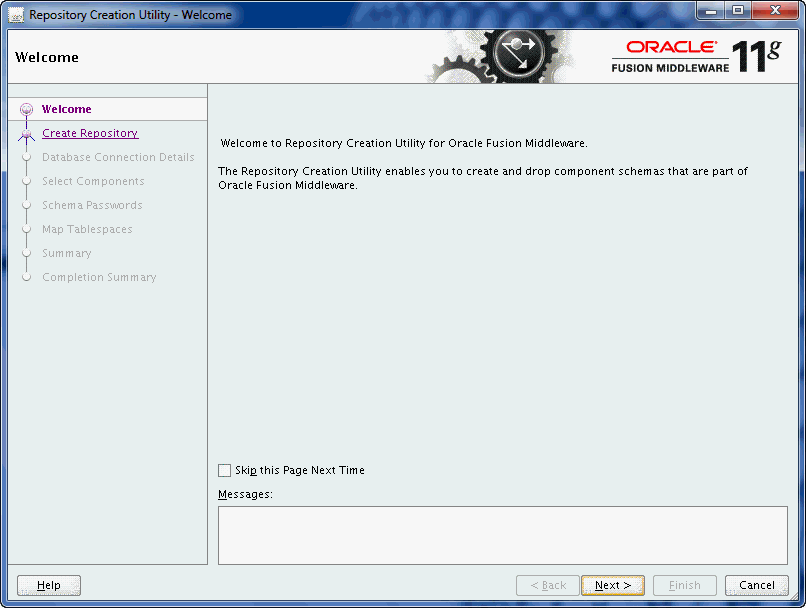Click Schema Passwords step
Screen dimensions: 806x608
(92, 205)
